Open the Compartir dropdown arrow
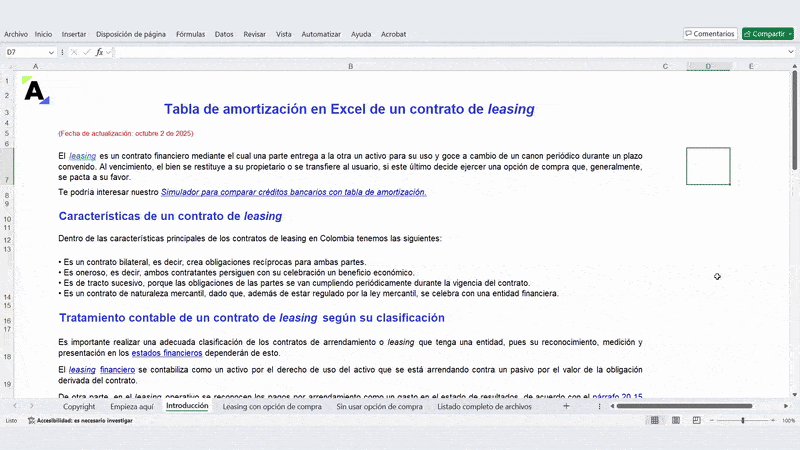This screenshot has width=800, height=450. (x=790, y=34)
